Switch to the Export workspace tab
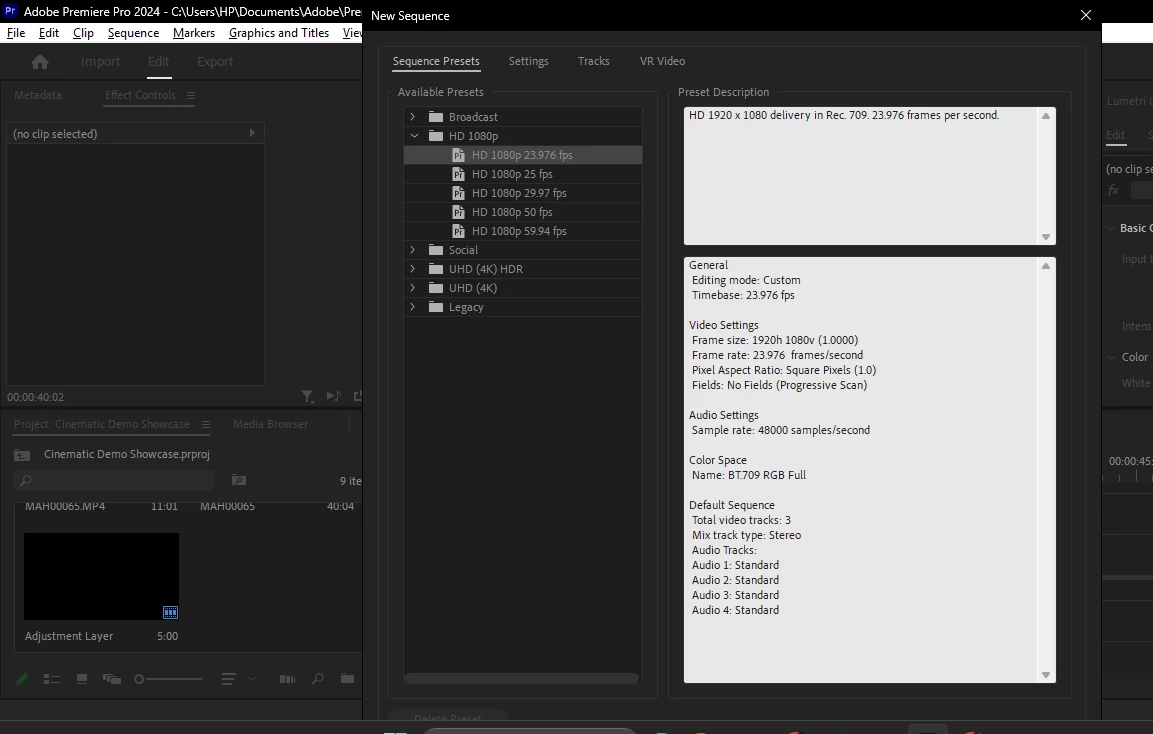Image resolution: width=1153 pixels, height=734 pixels. coord(215,62)
